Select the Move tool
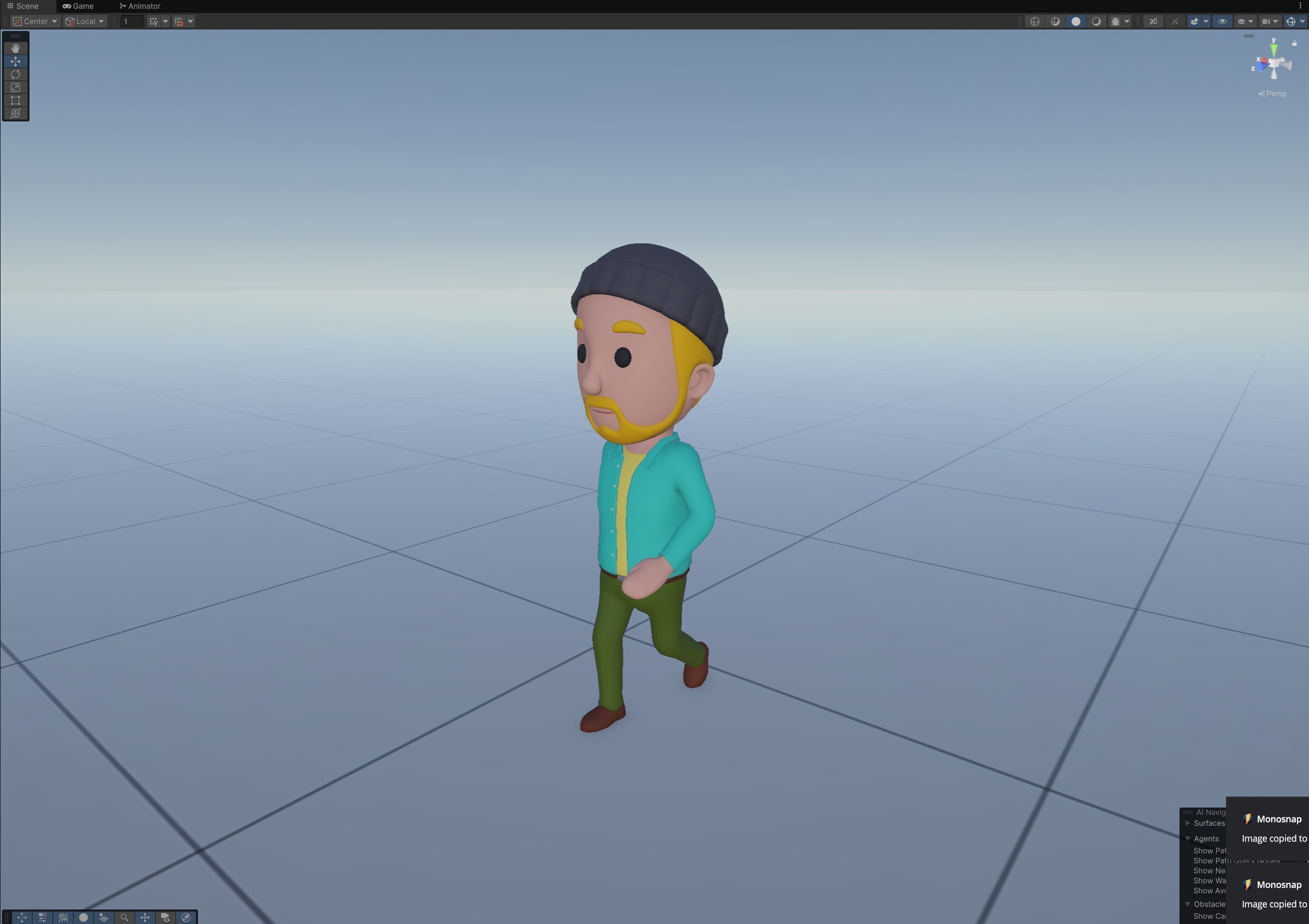The image size is (1309, 924). pyautogui.click(x=15, y=61)
